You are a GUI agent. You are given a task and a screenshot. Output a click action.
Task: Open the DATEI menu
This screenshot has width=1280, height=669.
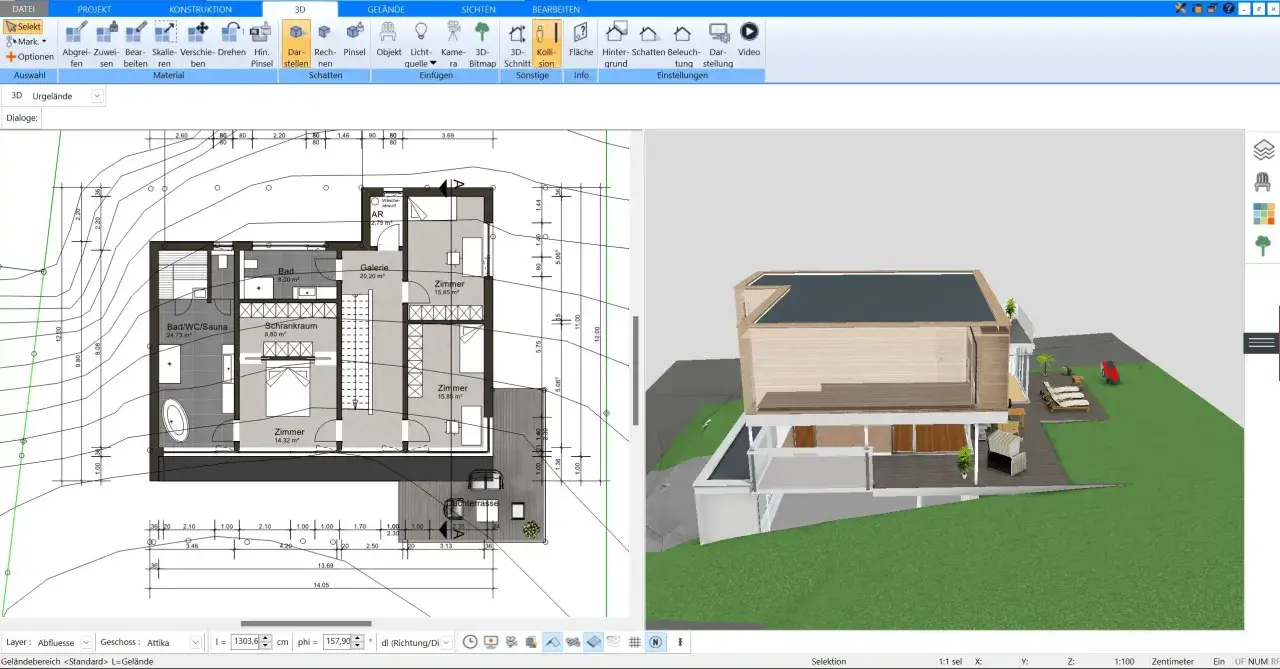(x=22, y=9)
